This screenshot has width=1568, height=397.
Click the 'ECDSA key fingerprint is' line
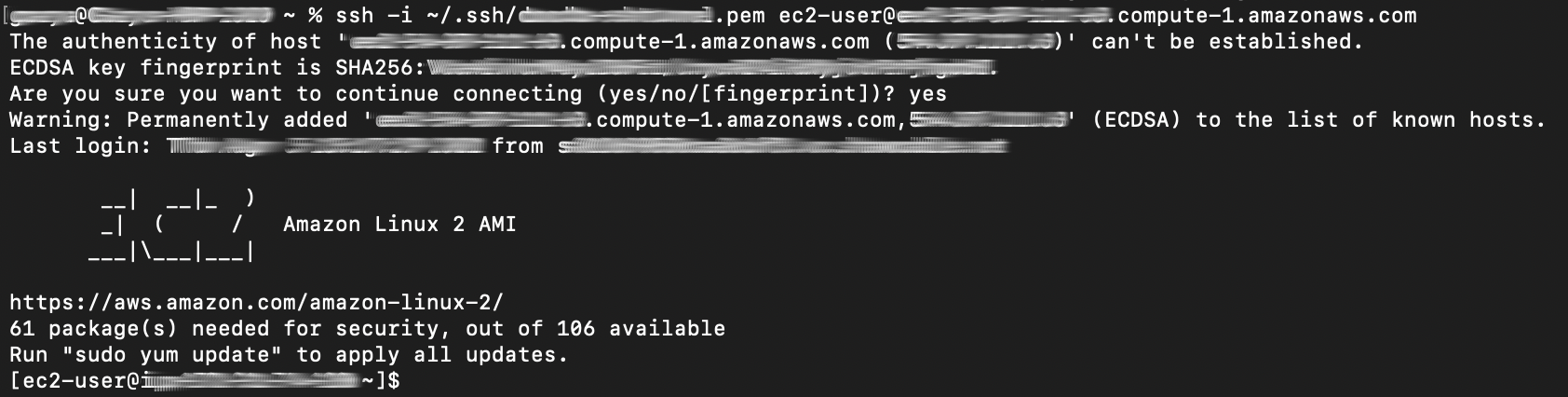[504, 68]
